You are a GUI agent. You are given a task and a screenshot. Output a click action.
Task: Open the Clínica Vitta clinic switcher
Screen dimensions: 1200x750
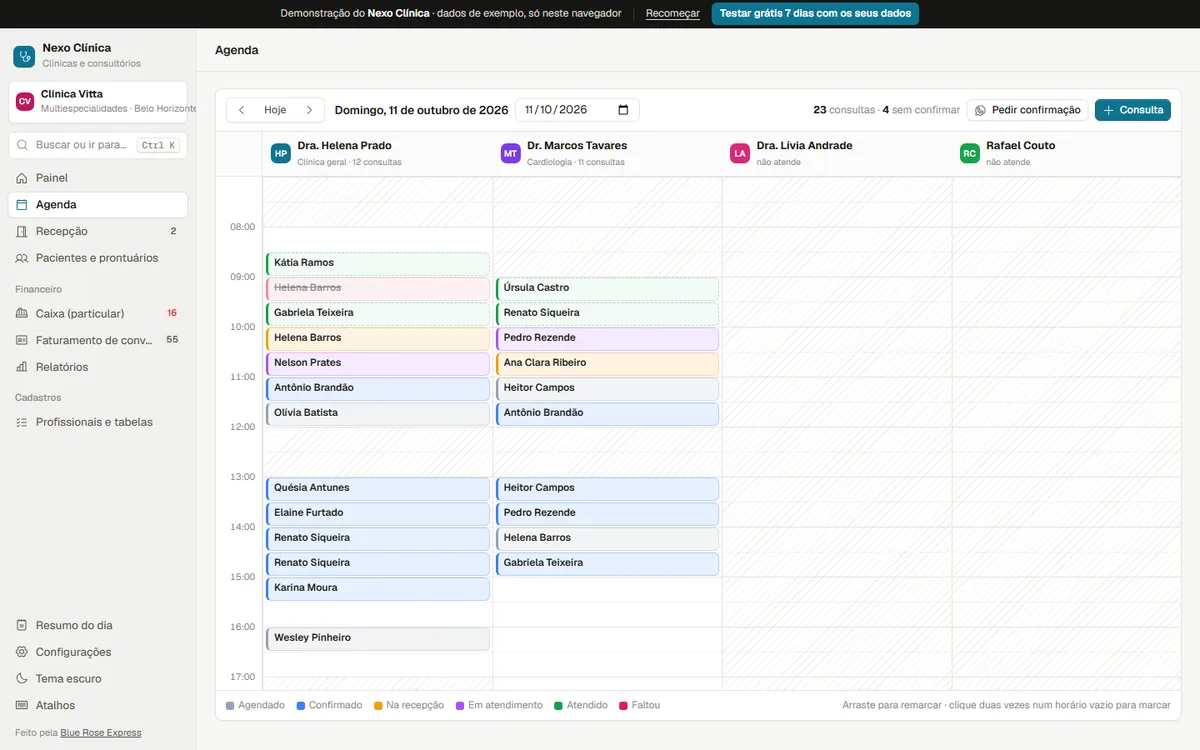click(98, 101)
